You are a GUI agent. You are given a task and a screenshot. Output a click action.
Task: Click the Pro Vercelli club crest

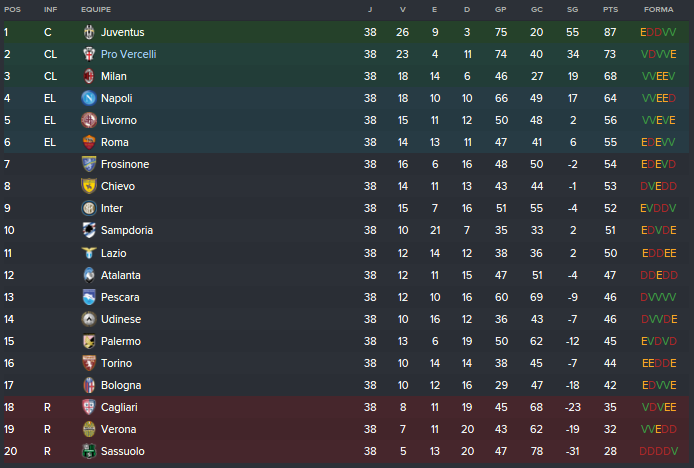[89, 54]
